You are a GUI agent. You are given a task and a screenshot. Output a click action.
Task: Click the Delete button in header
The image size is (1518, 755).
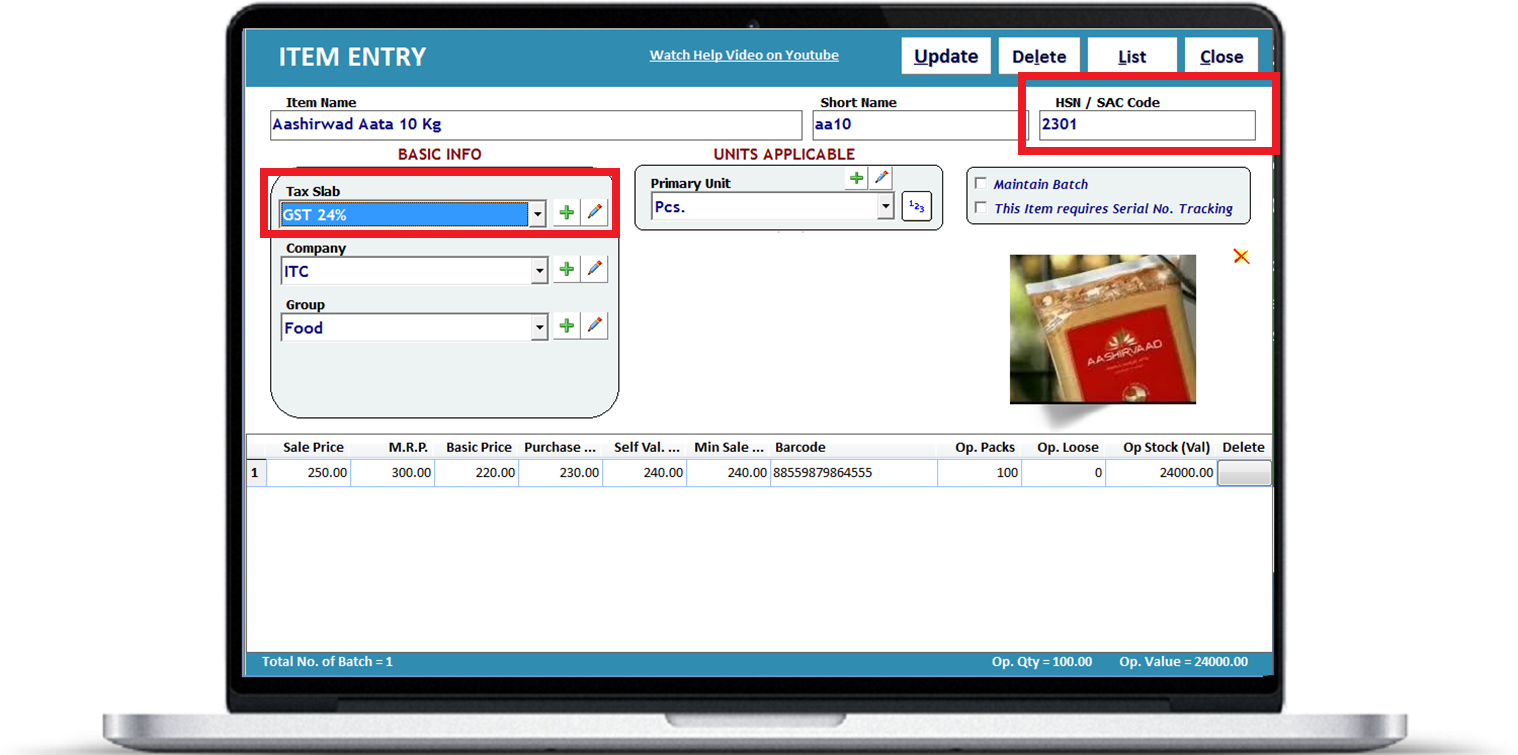(1039, 56)
